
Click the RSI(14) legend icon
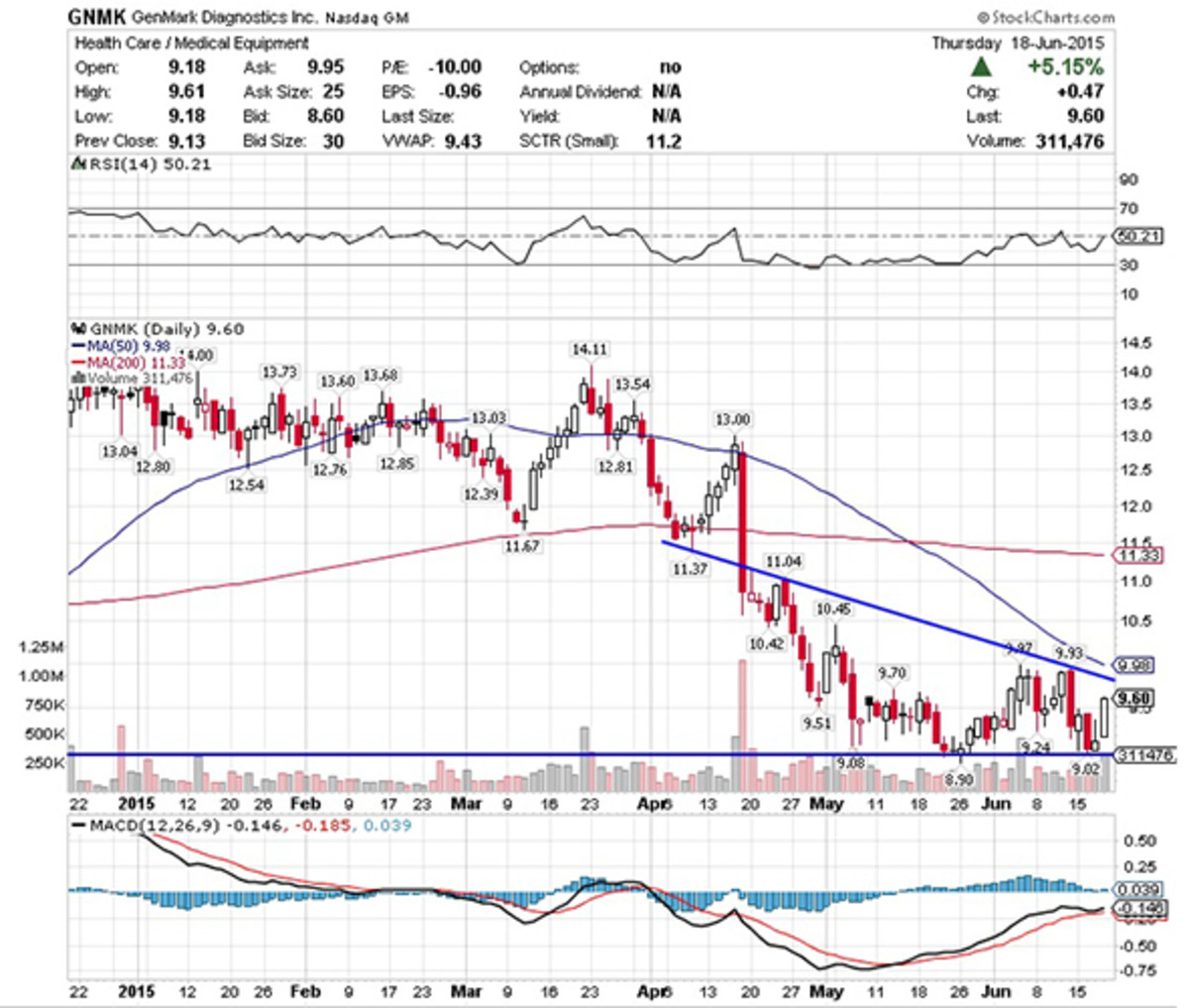tap(76, 165)
